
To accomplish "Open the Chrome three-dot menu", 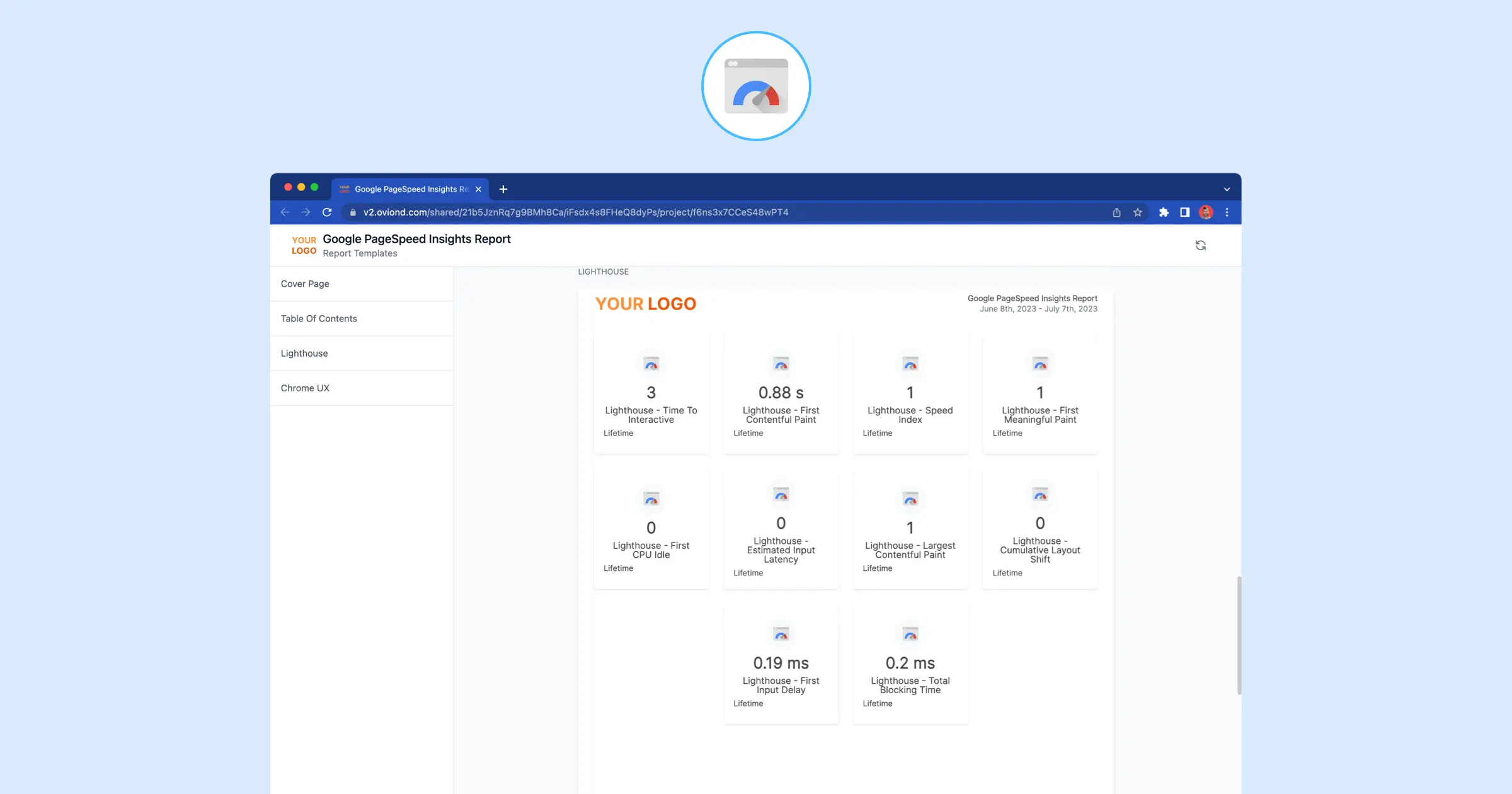I will [1227, 212].
